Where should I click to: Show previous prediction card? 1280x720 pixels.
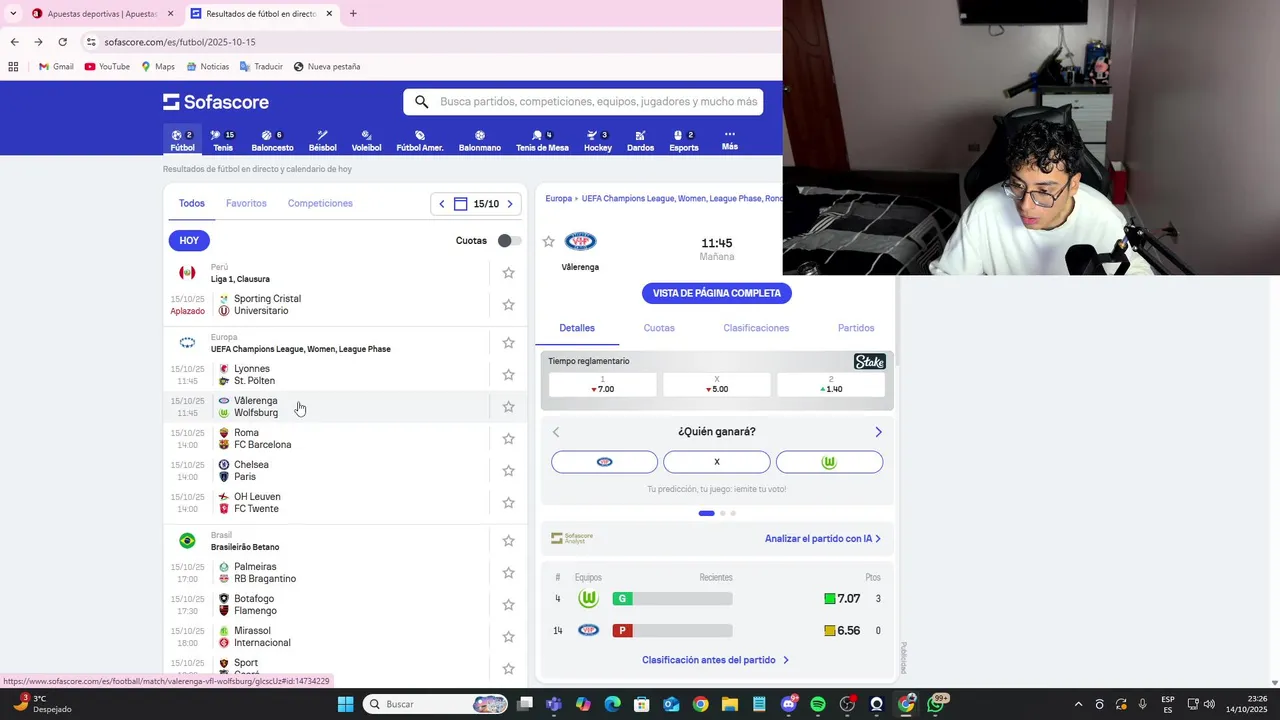point(556,432)
